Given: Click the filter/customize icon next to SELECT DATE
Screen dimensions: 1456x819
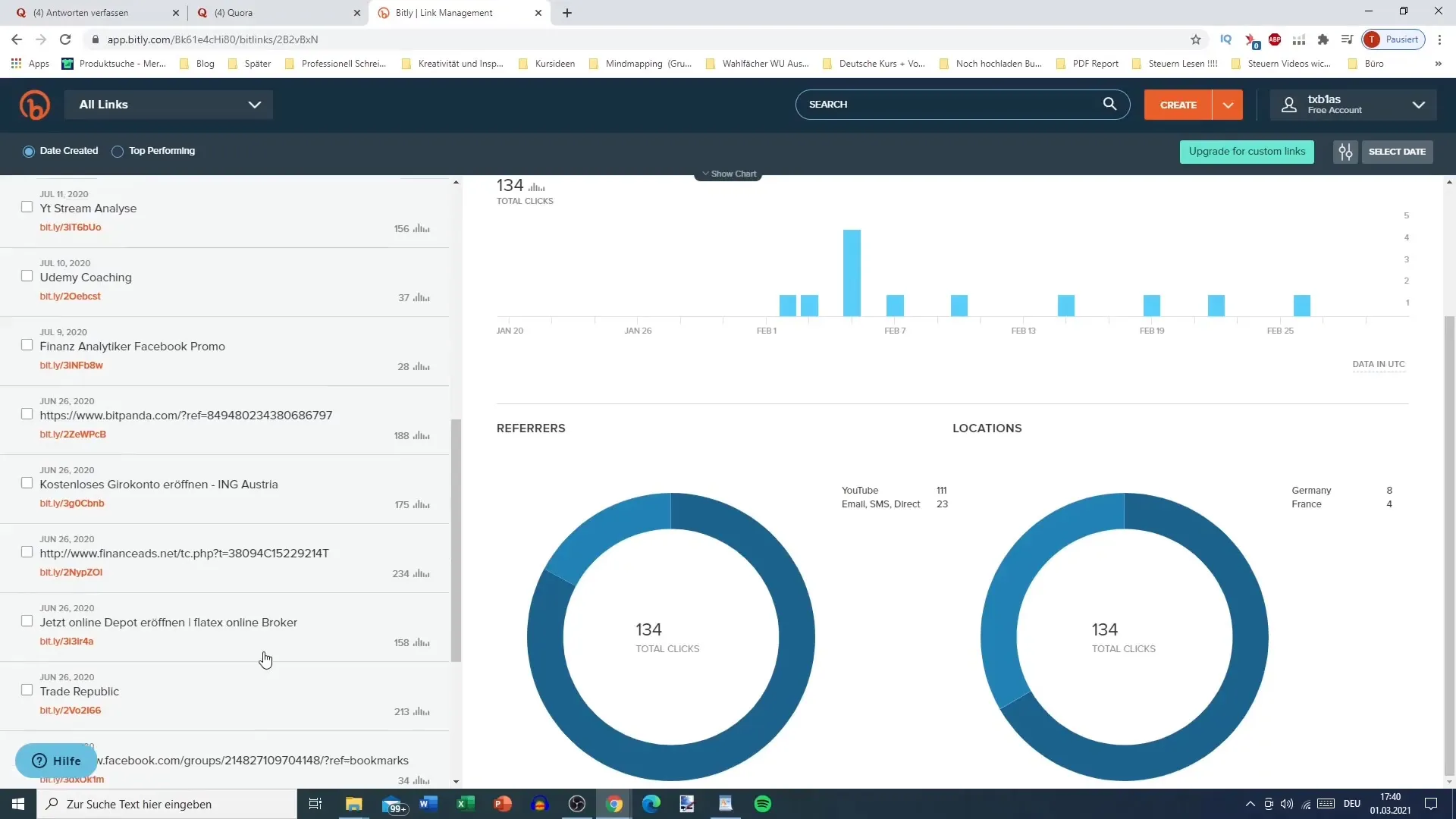Looking at the screenshot, I should tap(1346, 151).
